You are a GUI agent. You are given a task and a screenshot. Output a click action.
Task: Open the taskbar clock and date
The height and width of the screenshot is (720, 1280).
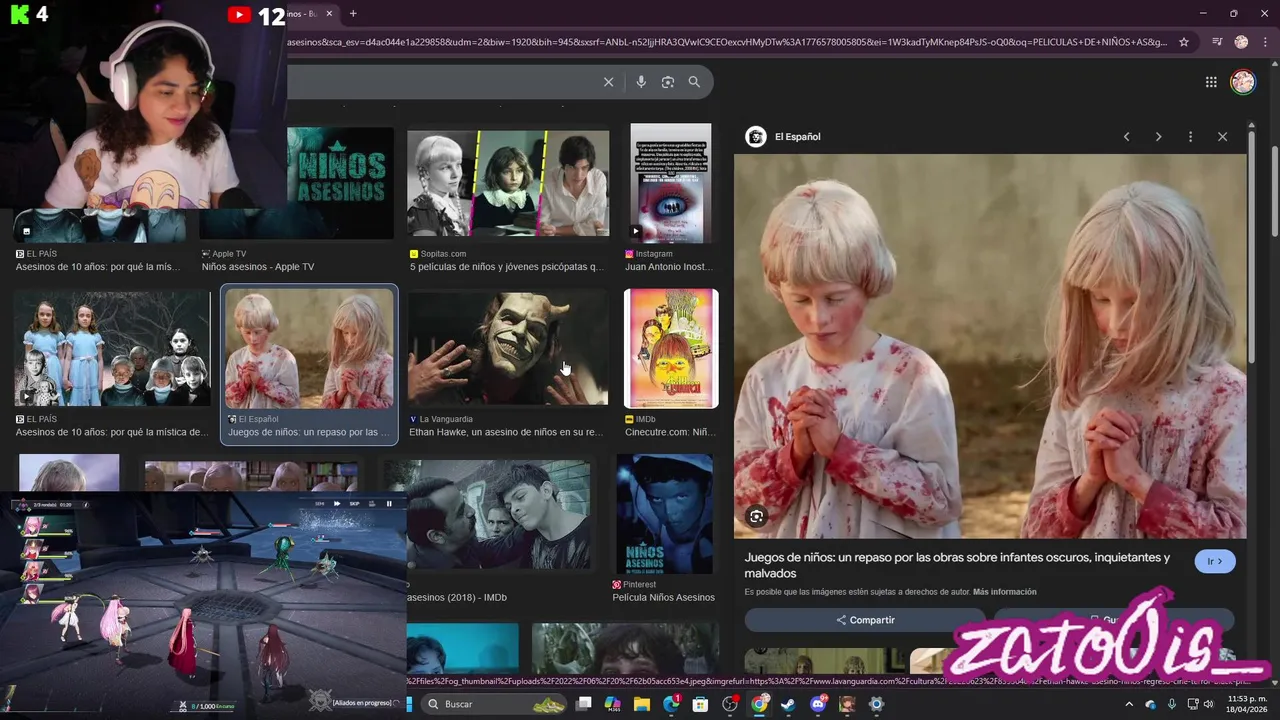pos(1247,704)
